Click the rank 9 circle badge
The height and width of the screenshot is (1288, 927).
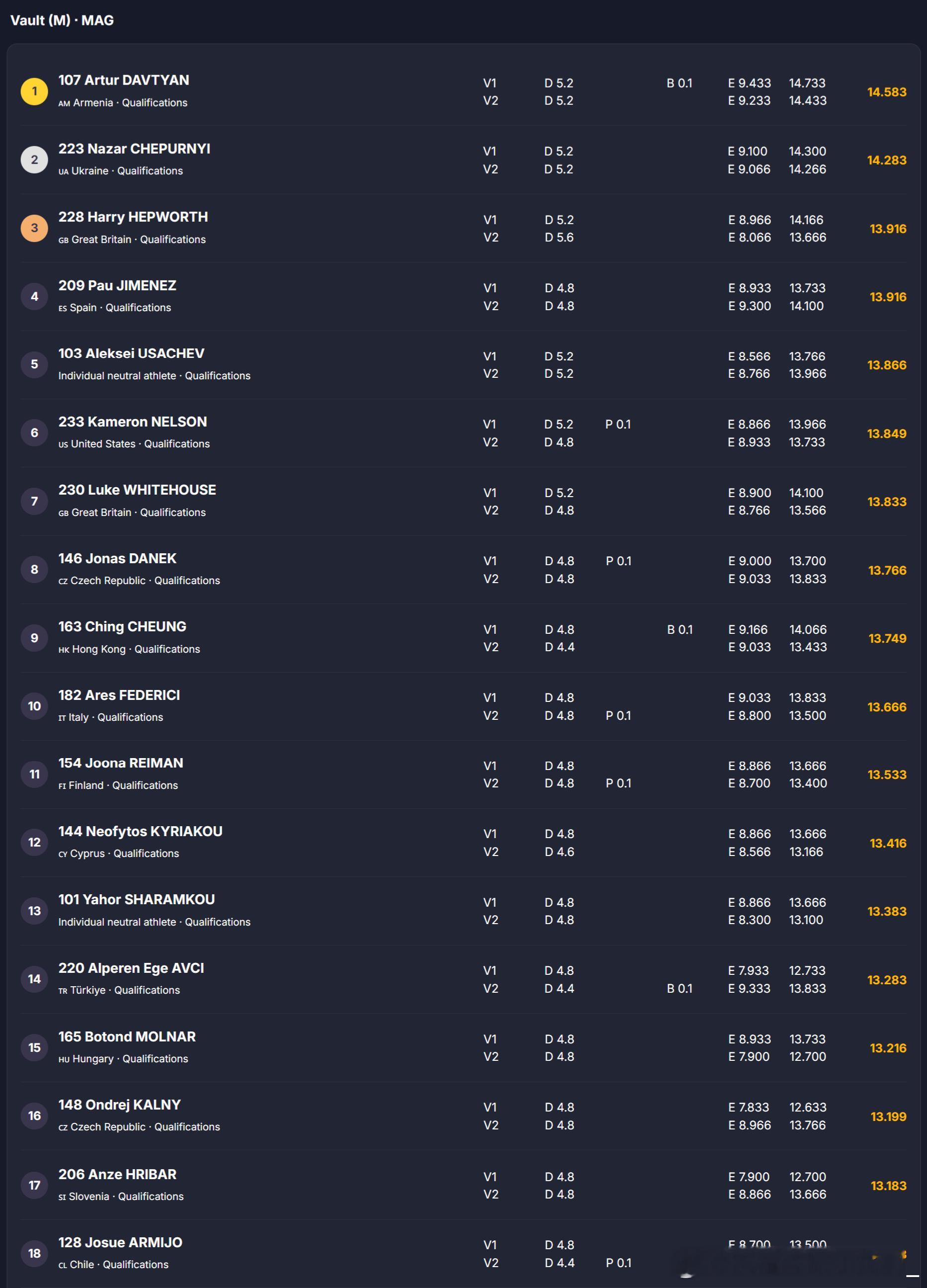pyautogui.click(x=34, y=638)
